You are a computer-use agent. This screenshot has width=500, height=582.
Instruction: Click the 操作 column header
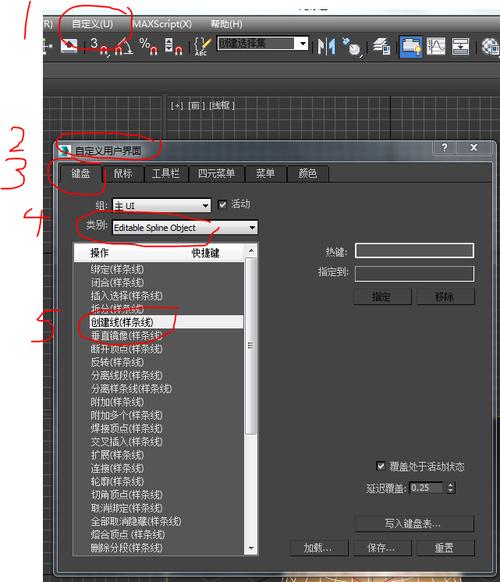99,253
